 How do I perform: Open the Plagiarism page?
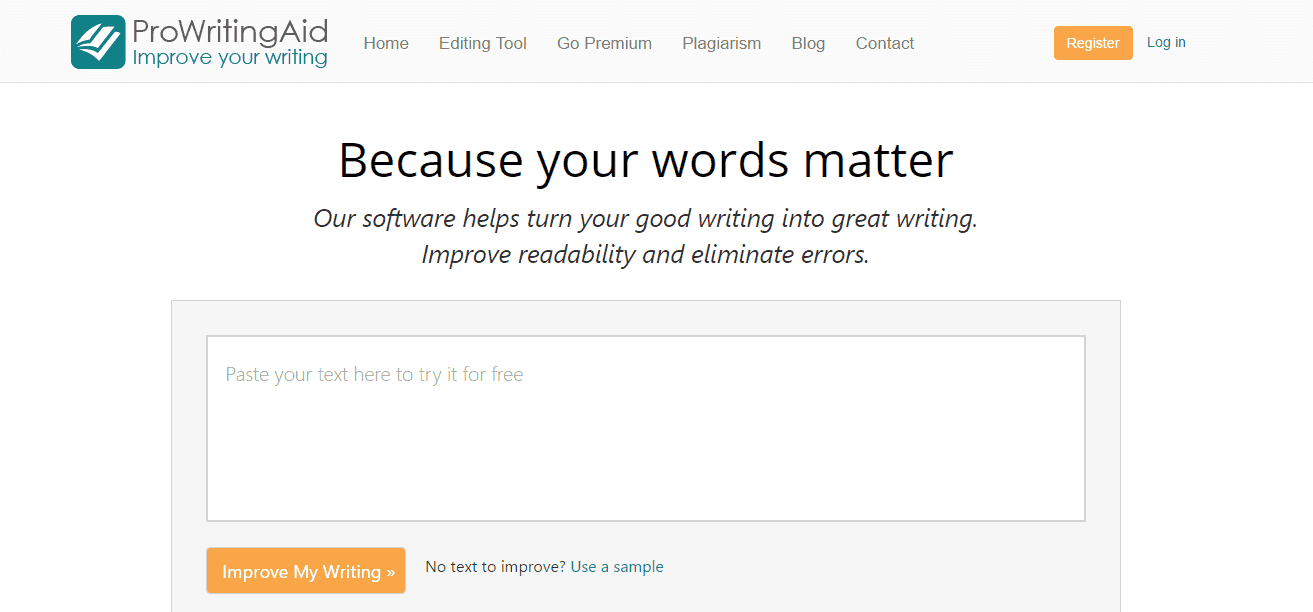click(721, 43)
